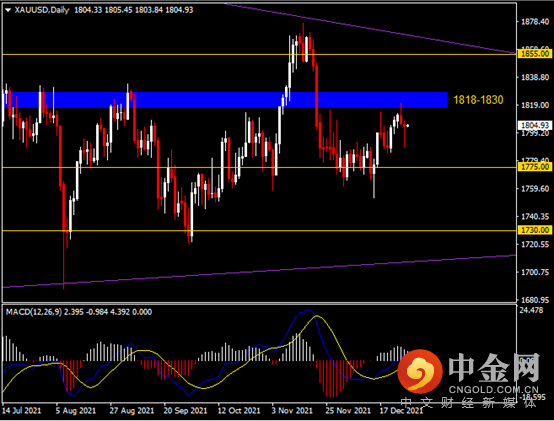
Task: Click the 3 Nov 2021 date marker
Action: coord(292,411)
